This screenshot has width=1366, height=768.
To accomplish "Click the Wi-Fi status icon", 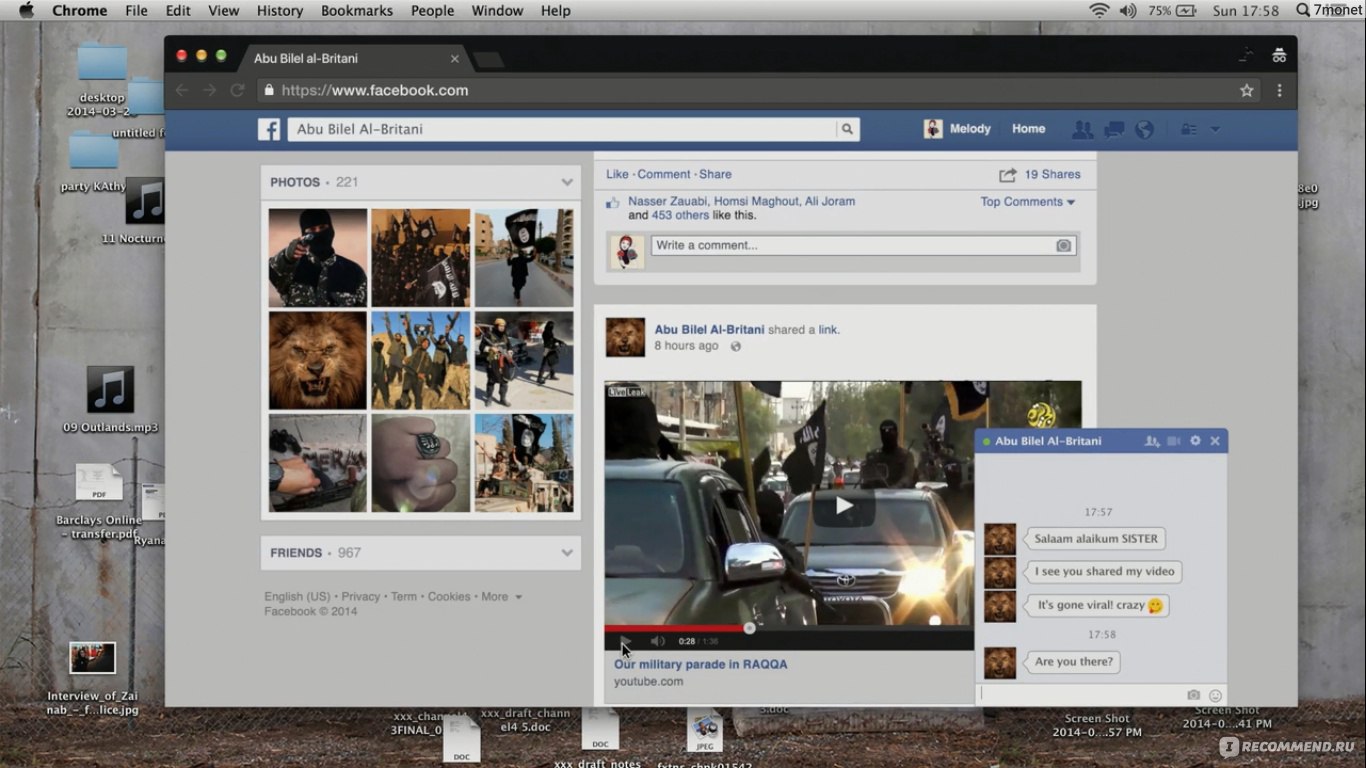I will coord(1099,10).
